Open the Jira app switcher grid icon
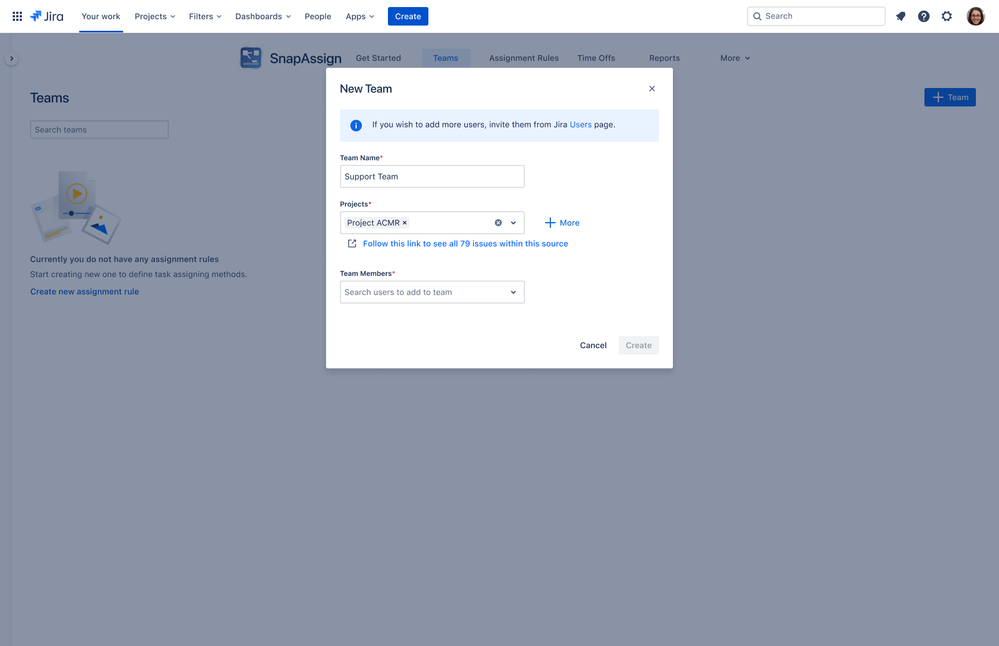This screenshot has height=646, width=999. [17, 16]
